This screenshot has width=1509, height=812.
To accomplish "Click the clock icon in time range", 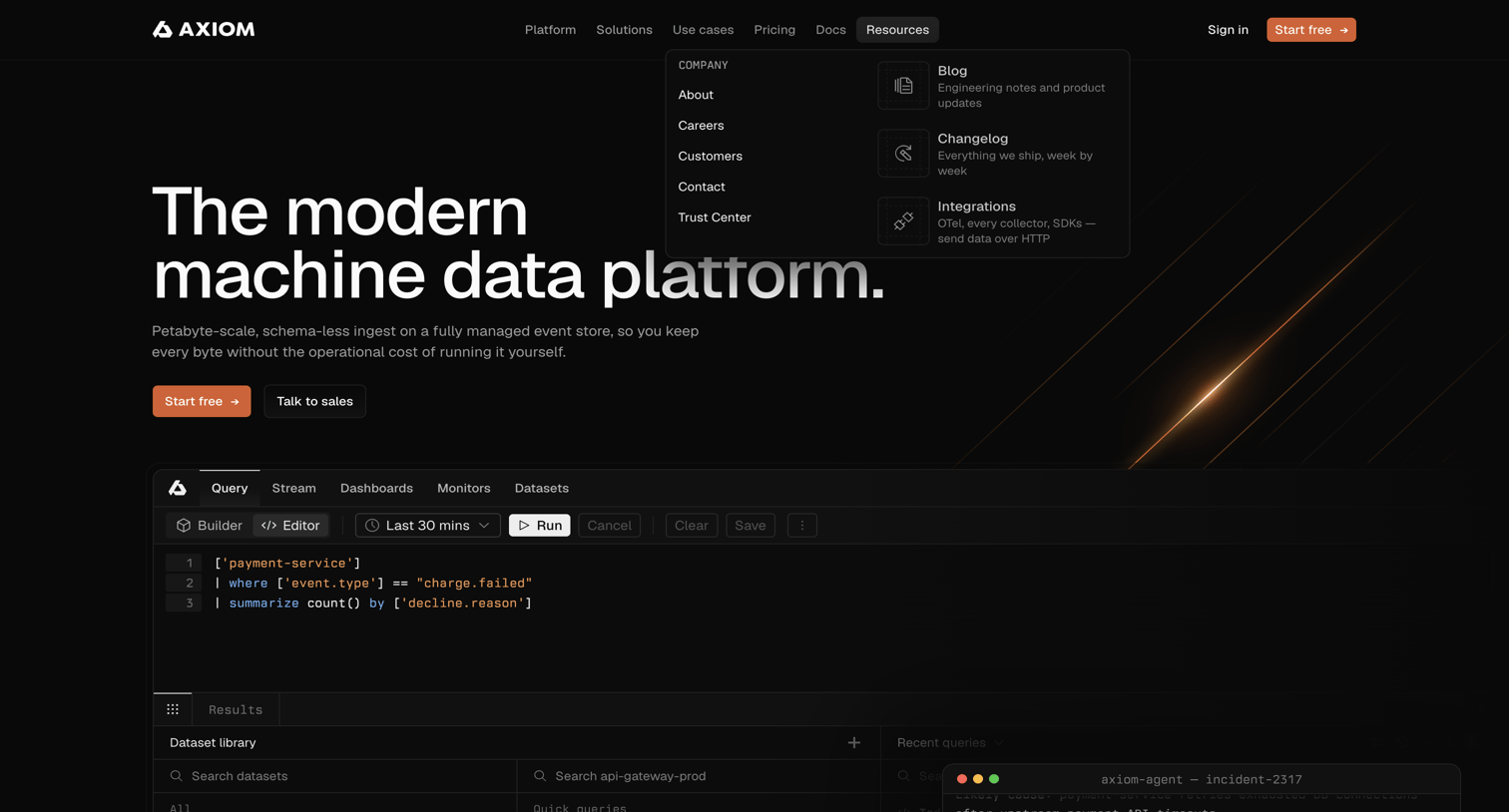I will tap(372, 526).
